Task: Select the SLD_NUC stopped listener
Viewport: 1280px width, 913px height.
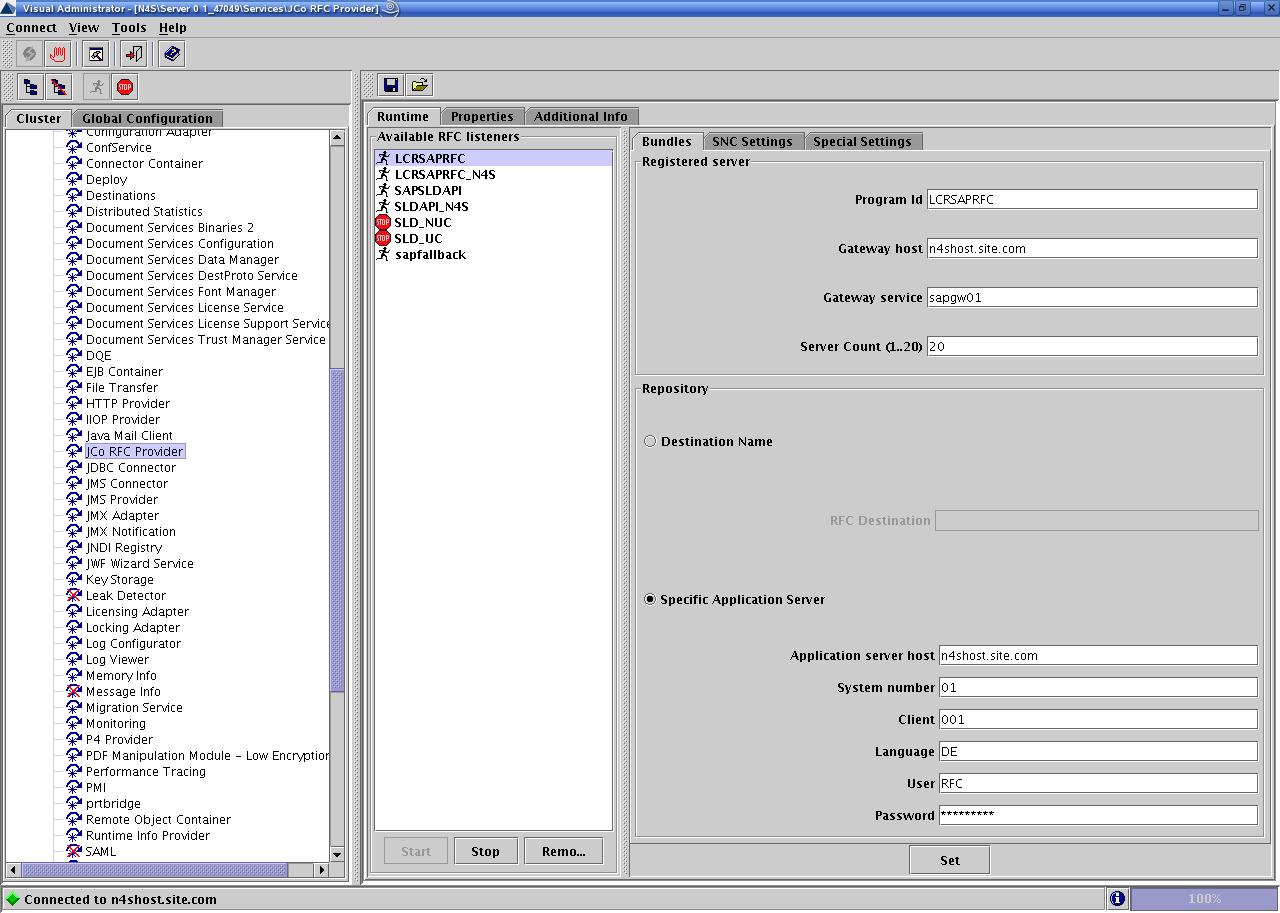Action: 422,222
